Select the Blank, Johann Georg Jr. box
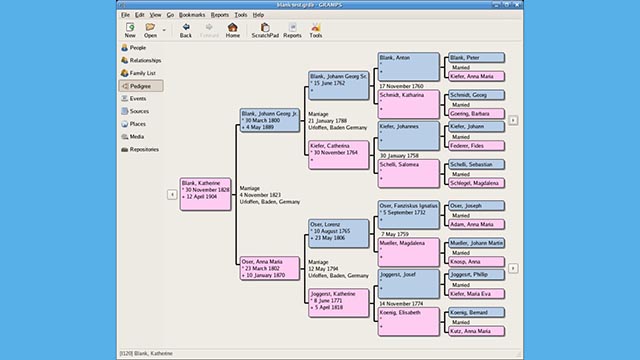Viewport: 640px width, 360px height. (270, 120)
